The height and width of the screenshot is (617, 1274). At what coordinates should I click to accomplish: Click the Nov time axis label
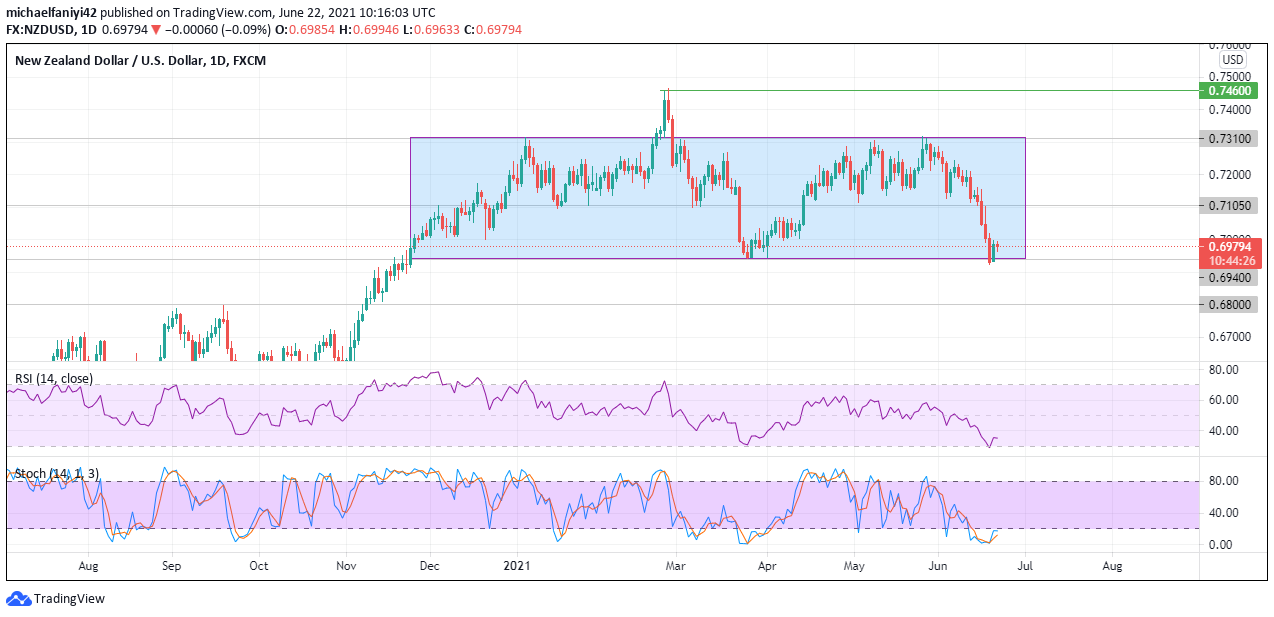pyautogui.click(x=347, y=566)
